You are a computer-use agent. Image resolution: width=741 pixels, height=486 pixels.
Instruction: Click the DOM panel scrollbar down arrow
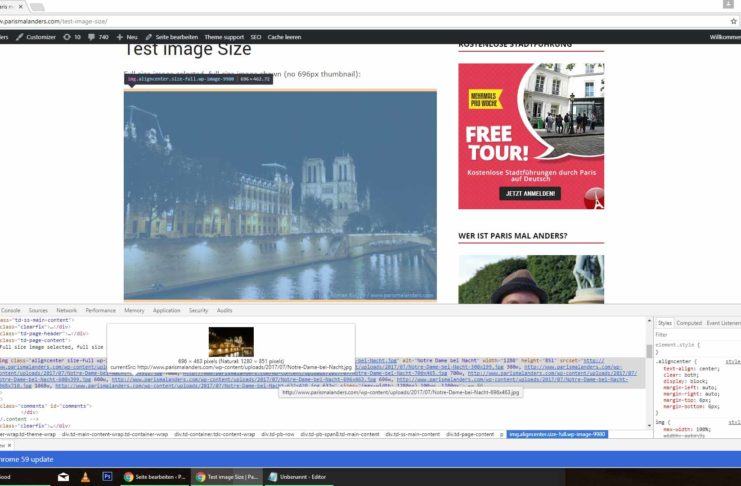coord(649,425)
